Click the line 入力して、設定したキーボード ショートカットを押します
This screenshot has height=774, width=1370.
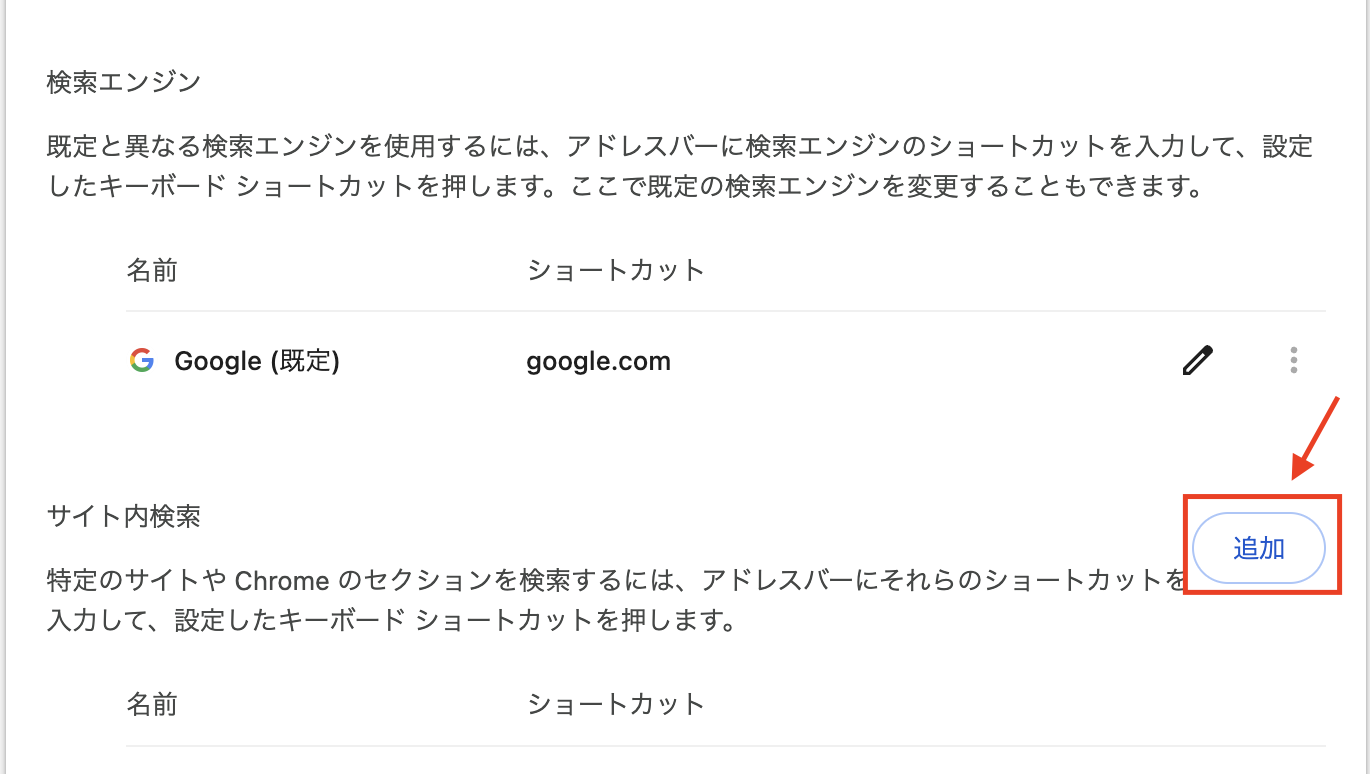click(393, 621)
